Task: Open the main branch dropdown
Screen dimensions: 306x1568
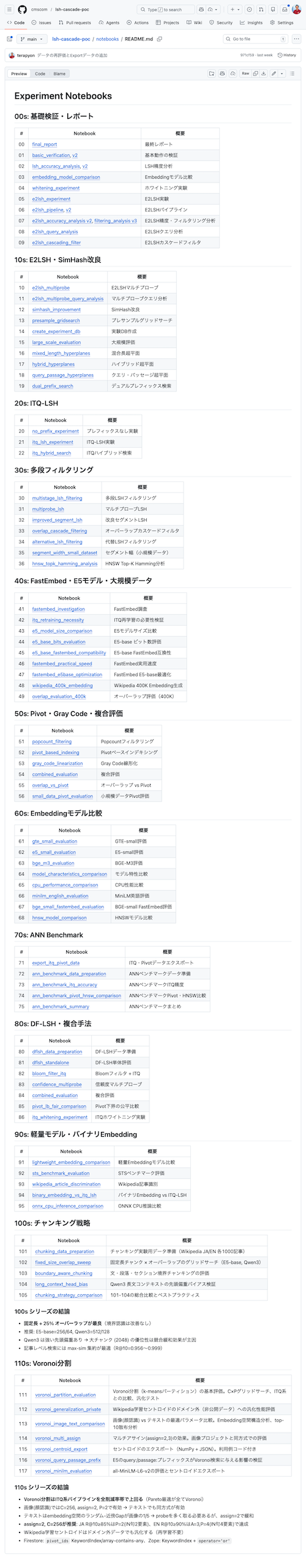Action: (x=32, y=39)
